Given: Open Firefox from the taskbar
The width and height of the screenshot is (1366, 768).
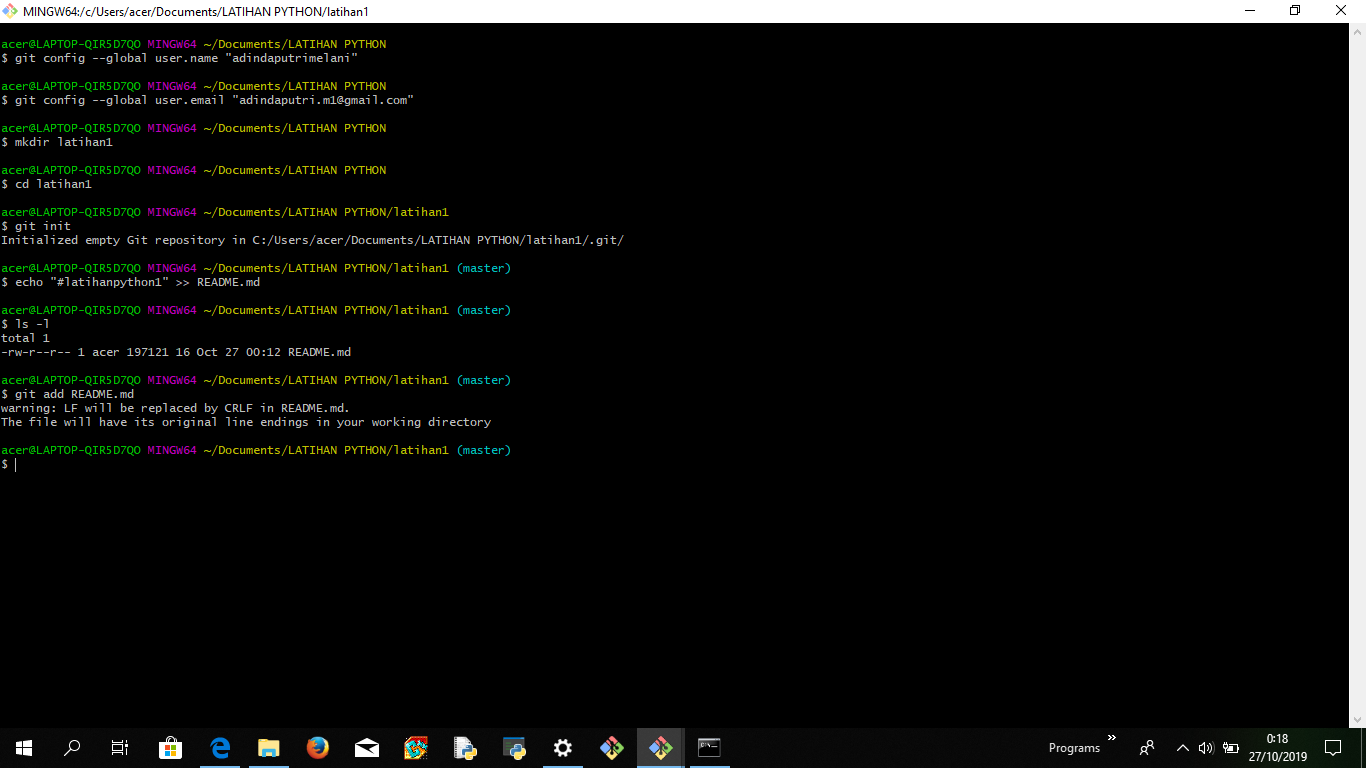Looking at the screenshot, I should click(x=317, y=747).
